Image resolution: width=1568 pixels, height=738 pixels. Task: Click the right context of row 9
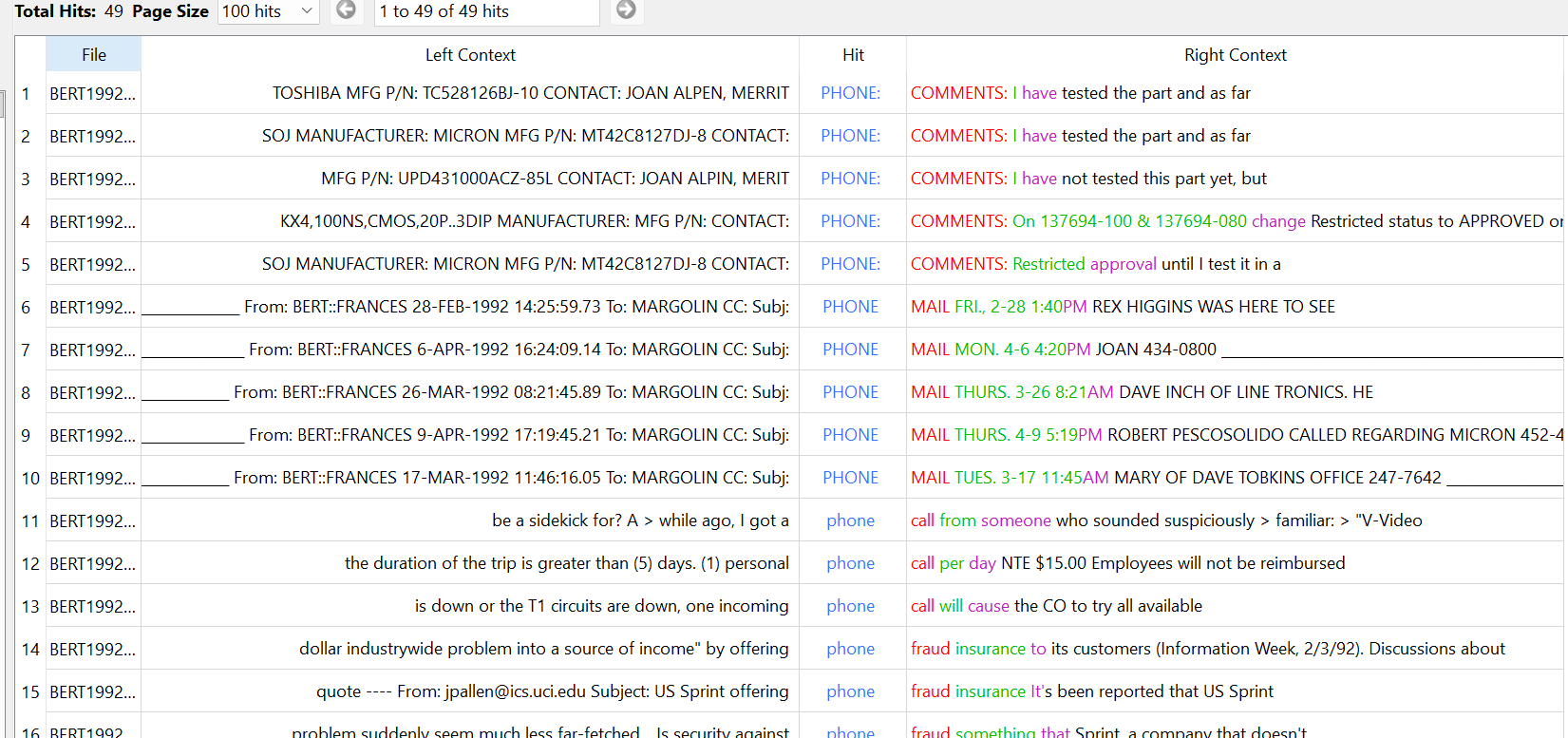[x=1235, y=435]
